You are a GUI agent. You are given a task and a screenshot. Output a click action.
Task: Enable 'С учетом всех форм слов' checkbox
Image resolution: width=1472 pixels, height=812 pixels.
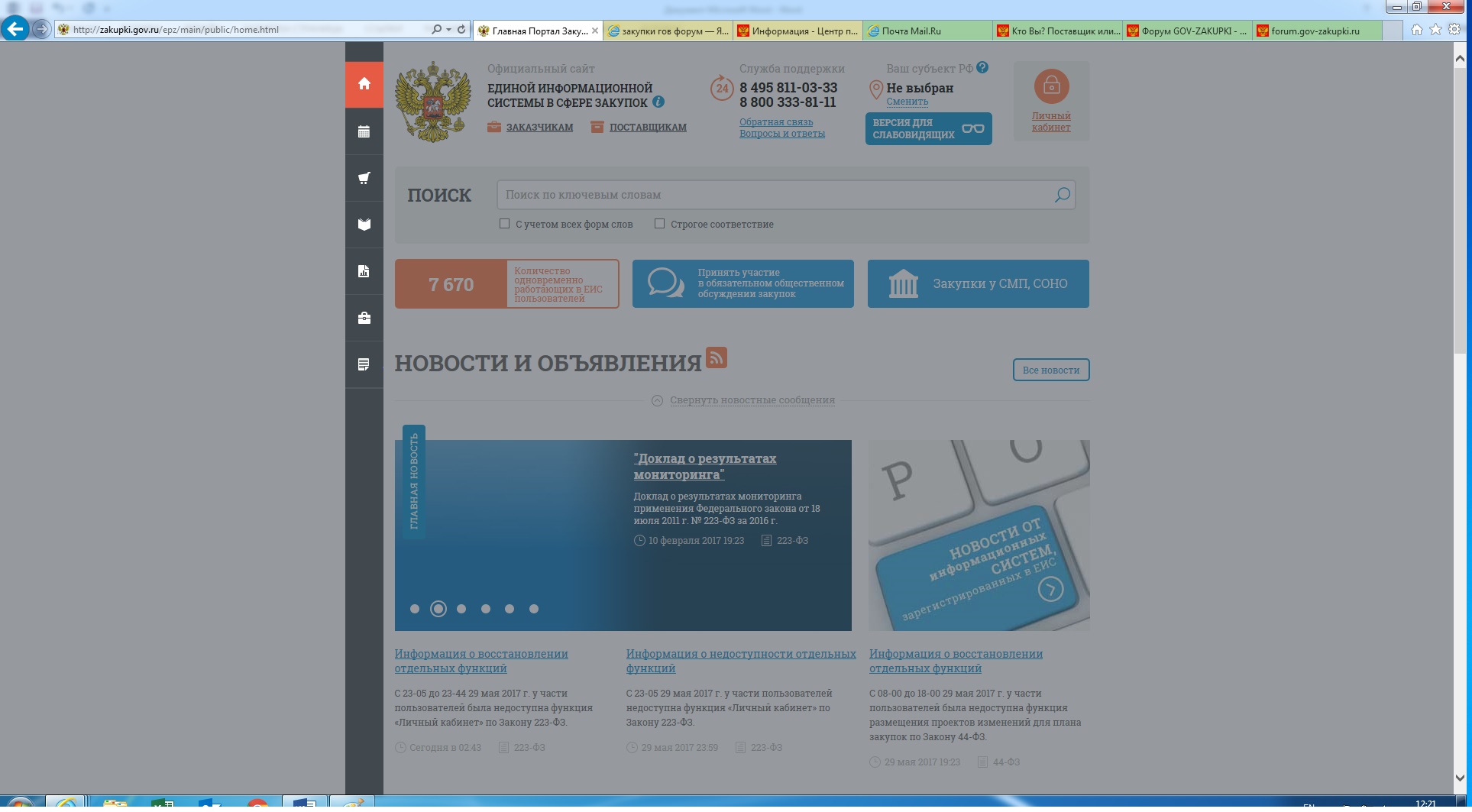click(504, 224)
